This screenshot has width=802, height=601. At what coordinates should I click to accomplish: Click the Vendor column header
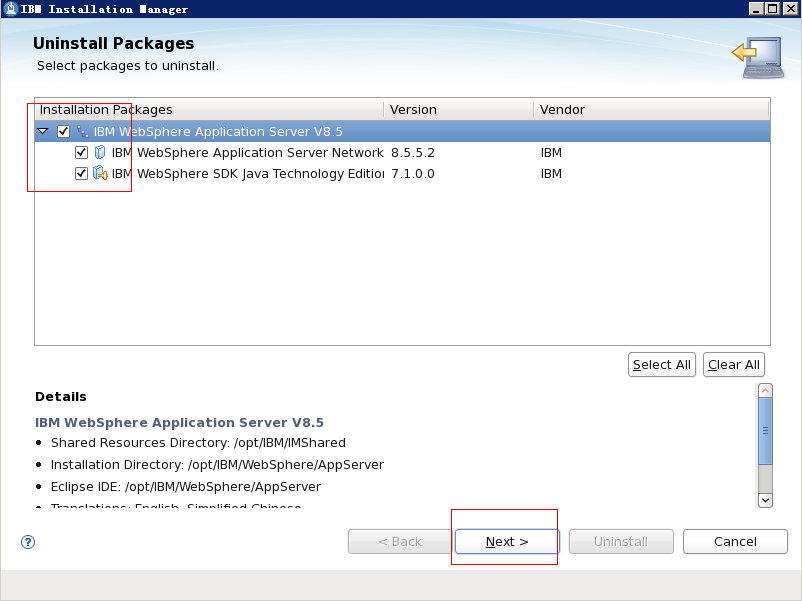(x=651, y=109)
